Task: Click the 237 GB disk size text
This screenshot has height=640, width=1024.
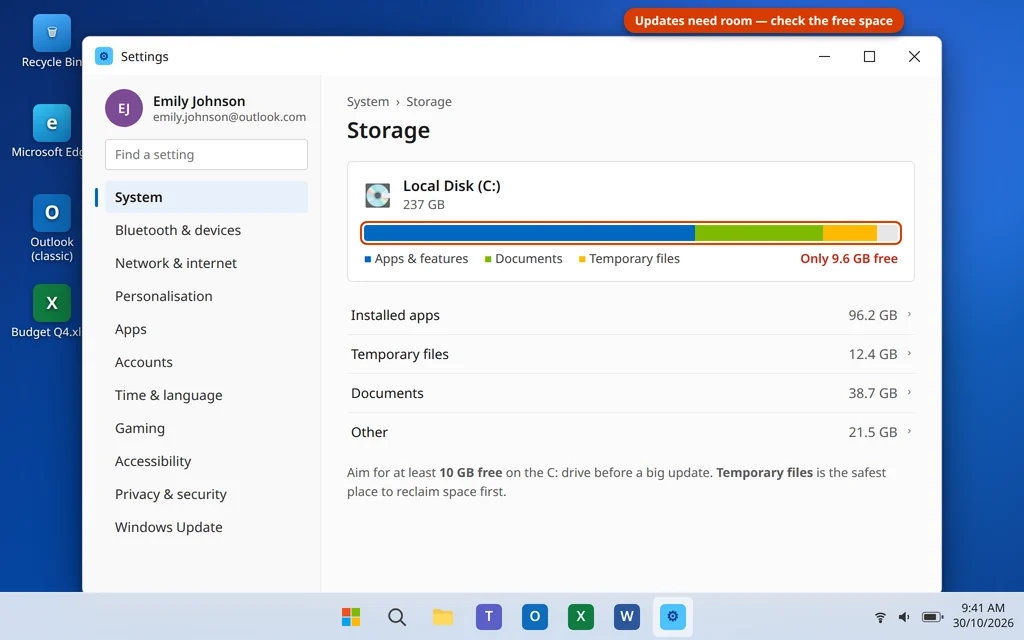Action: [423, 204]
